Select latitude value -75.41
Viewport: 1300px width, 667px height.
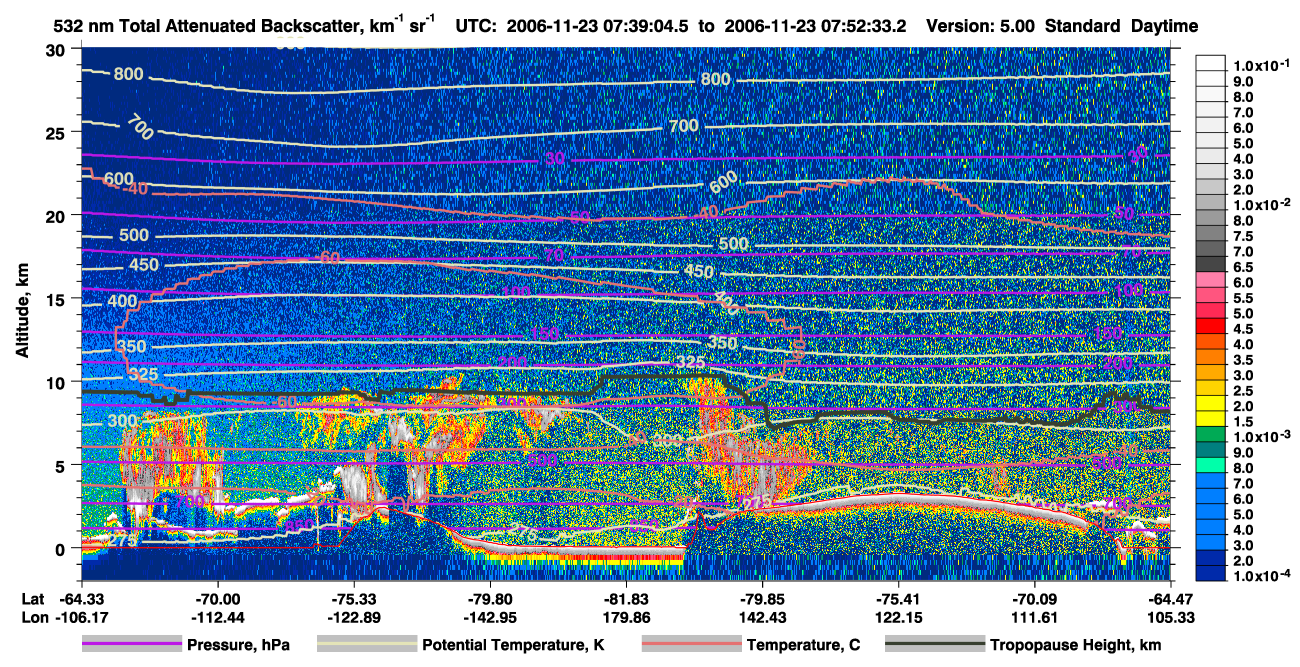pyautogui.click(x=898, y=599)
